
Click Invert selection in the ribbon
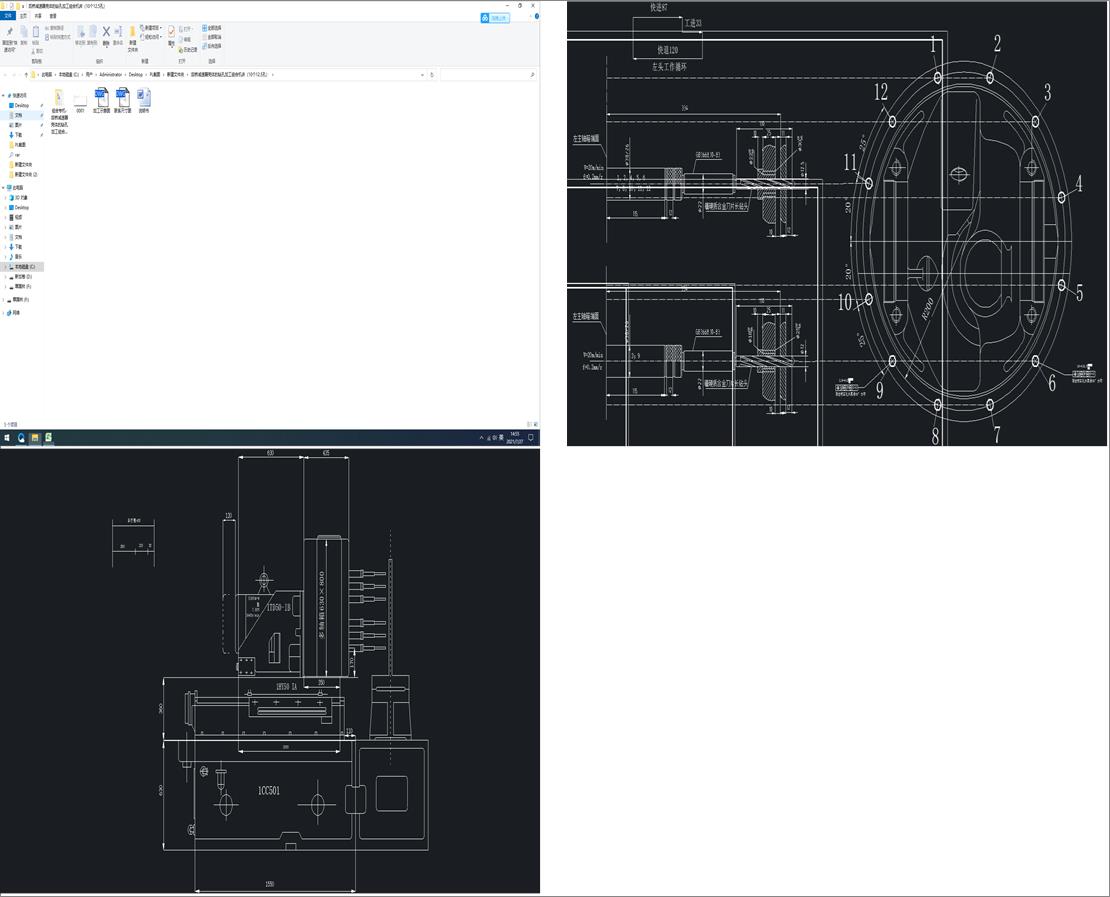pos(212,46)
